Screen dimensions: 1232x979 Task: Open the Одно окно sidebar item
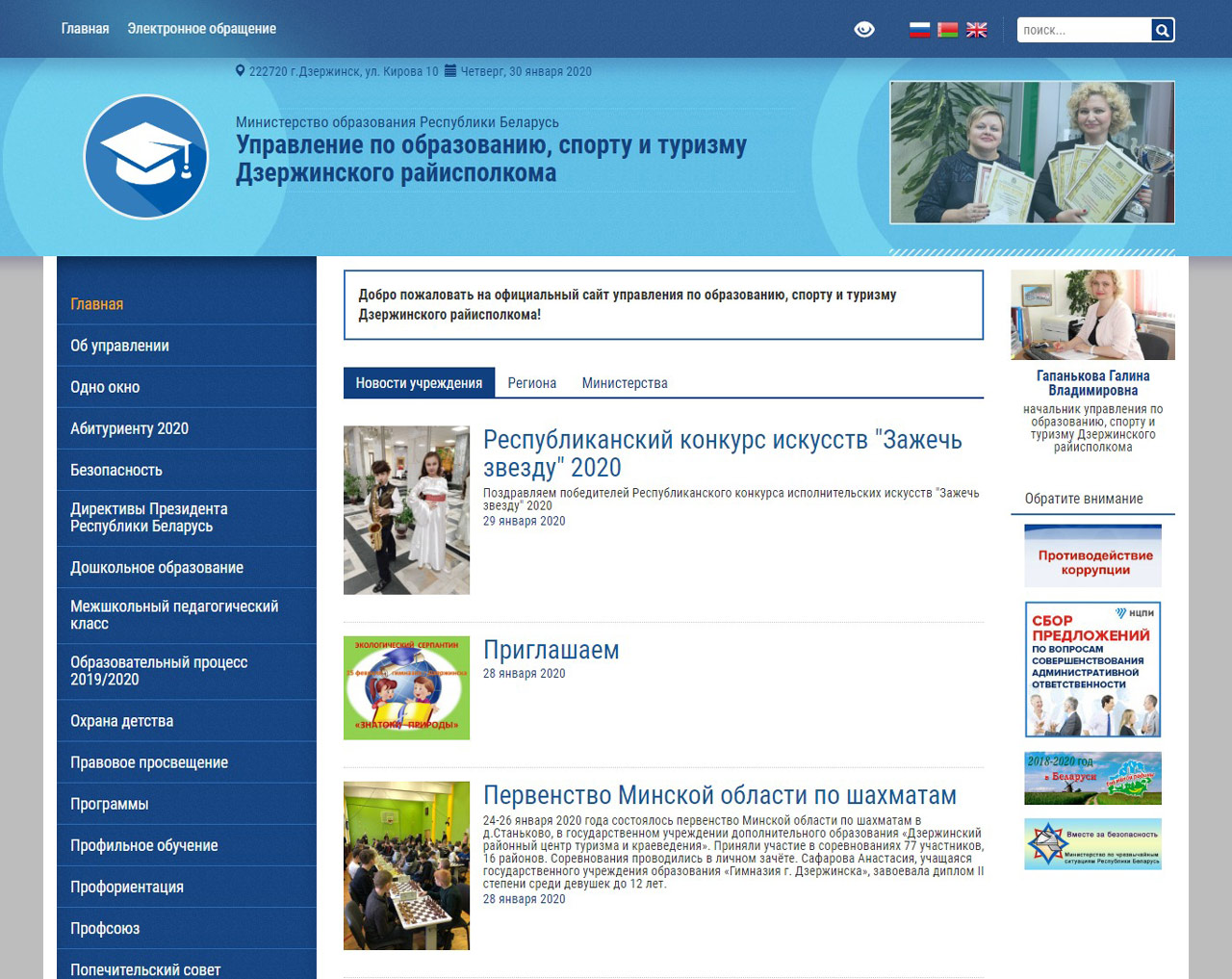pyautogui.click(x=187, y=387)
